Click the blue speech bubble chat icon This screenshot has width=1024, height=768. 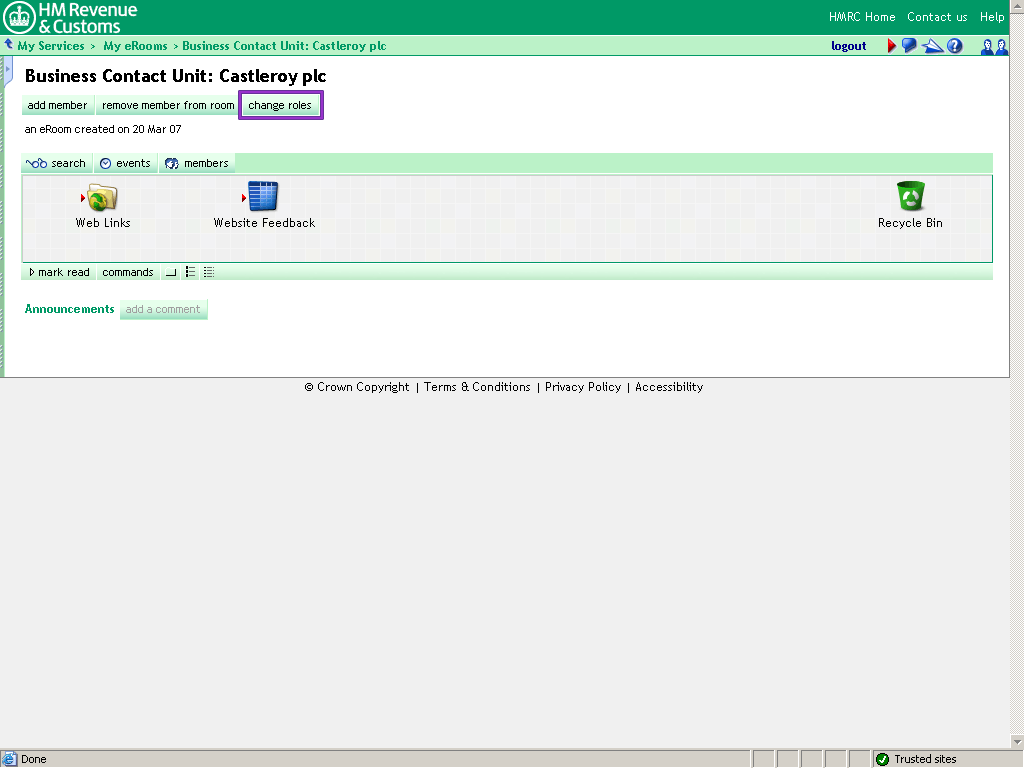[x=909, y=46]
